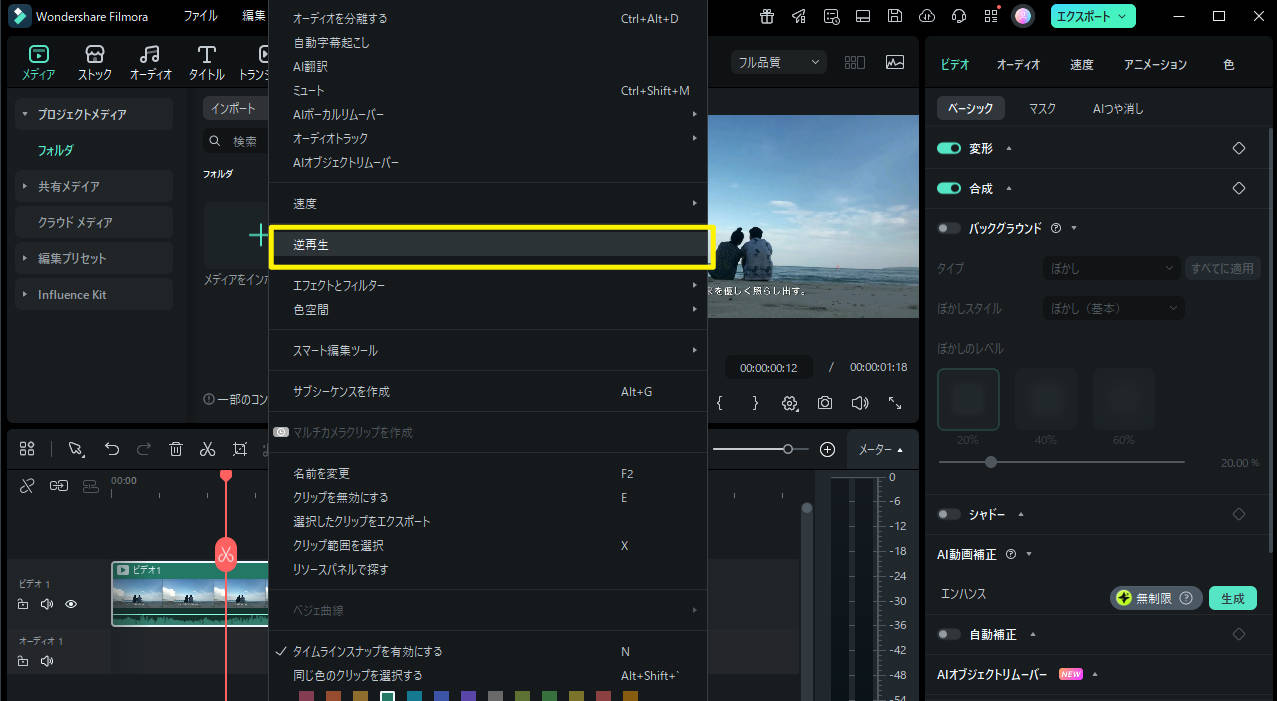Undo the last action
The image size is (1277, 701).
pos(112,449)
